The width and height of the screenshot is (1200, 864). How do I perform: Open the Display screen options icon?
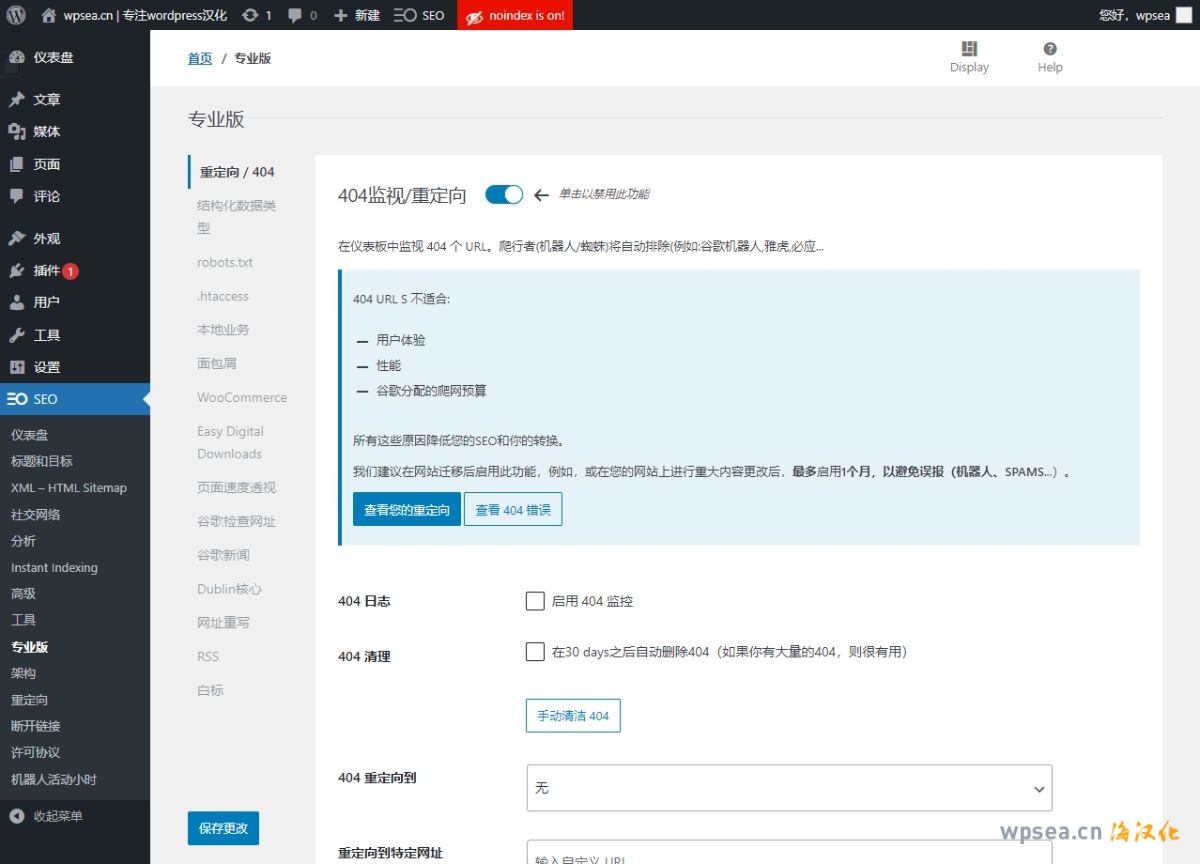tap(969, 49)
